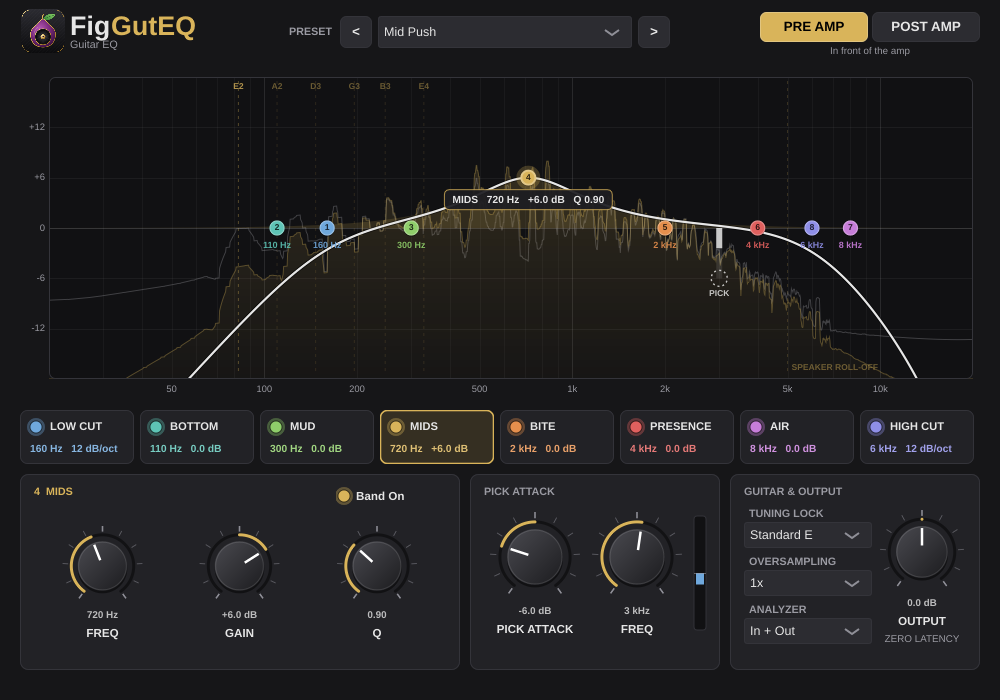Viewport: 1000px width, 700px height.
Task: Select EQ node 2 at 110 Hz
Action: 277,228
